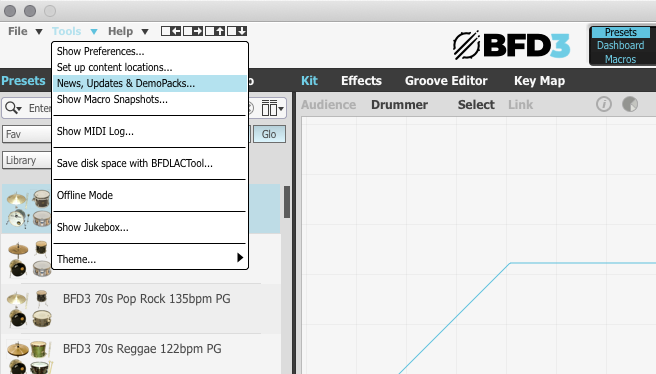Click the info icon beside Link

(604, 104)
